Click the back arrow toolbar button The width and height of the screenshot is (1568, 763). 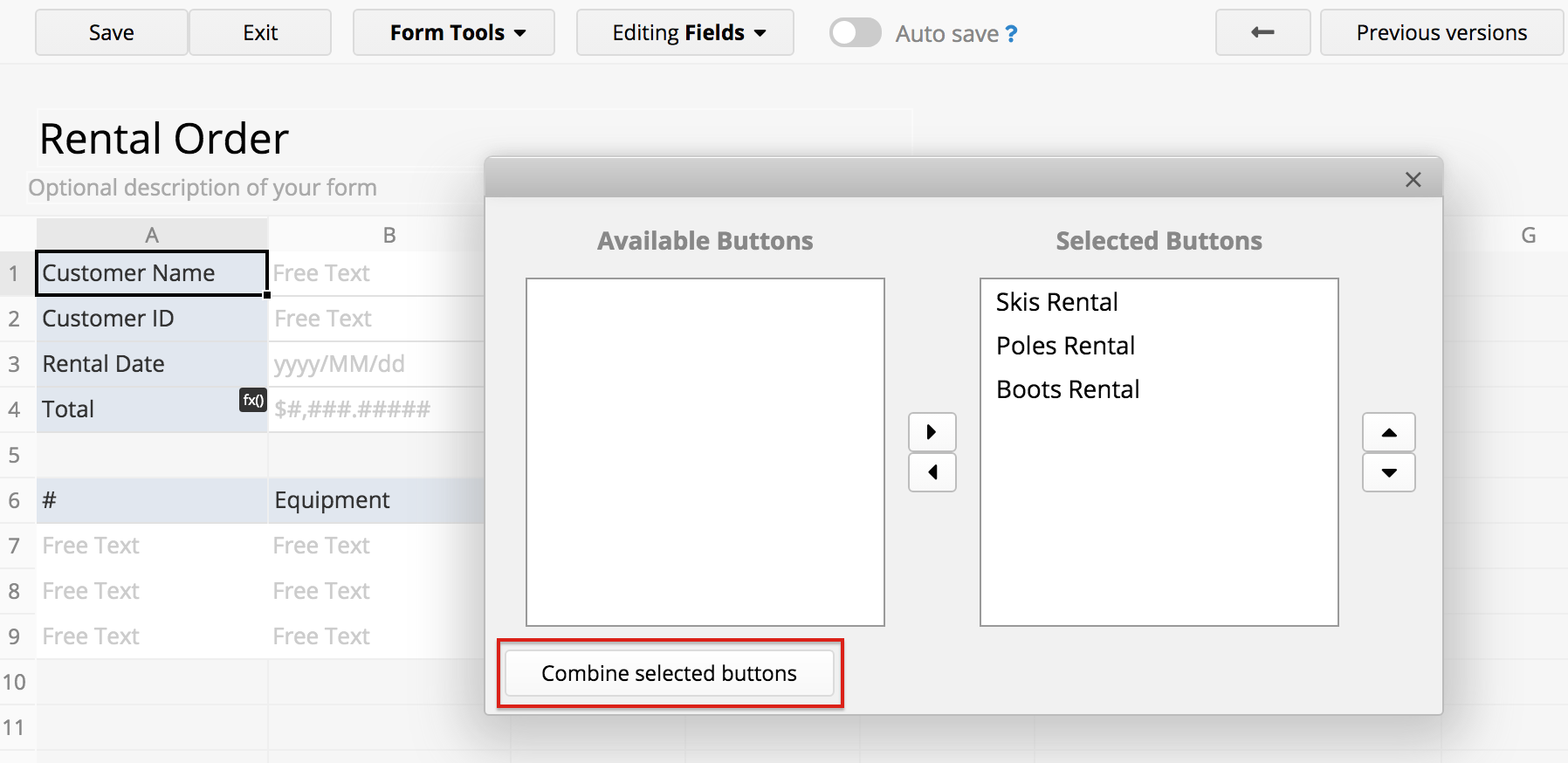1262,33
